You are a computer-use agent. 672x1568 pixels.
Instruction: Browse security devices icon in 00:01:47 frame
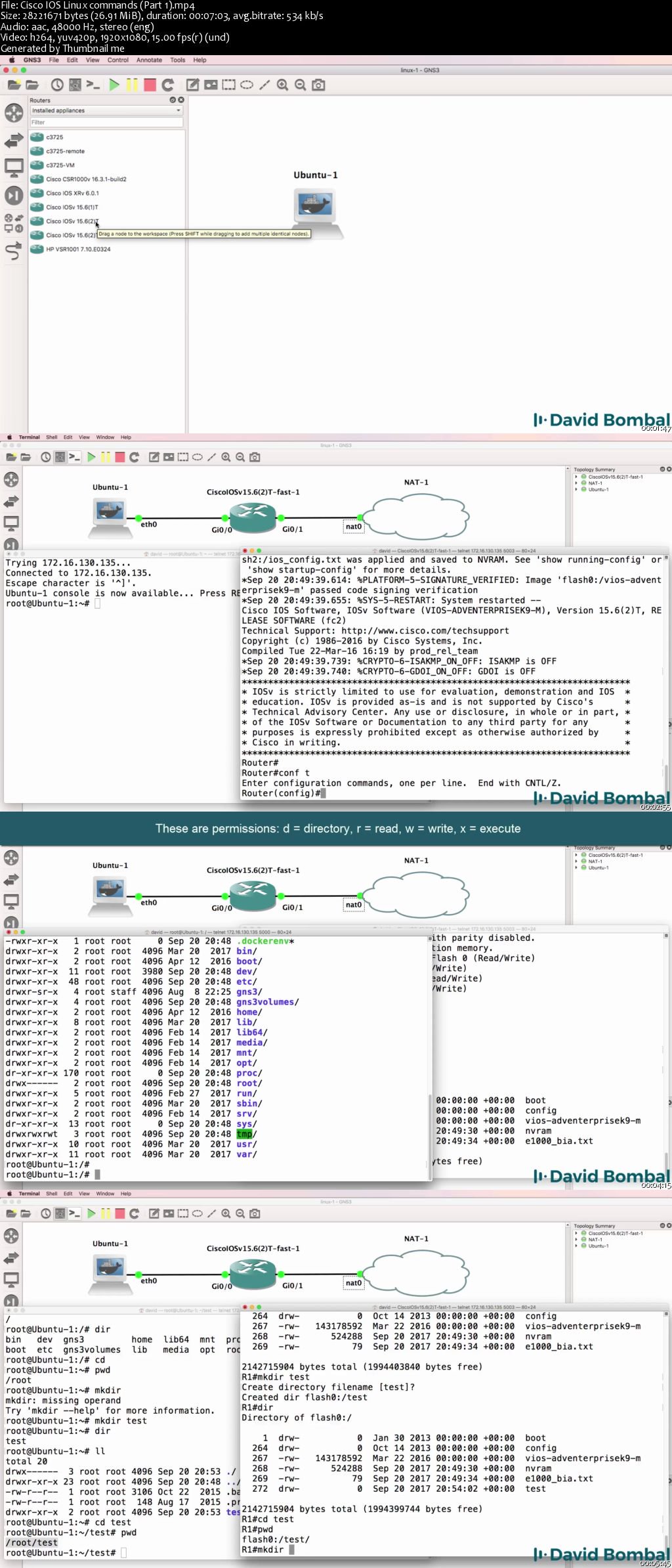[14, 195]
